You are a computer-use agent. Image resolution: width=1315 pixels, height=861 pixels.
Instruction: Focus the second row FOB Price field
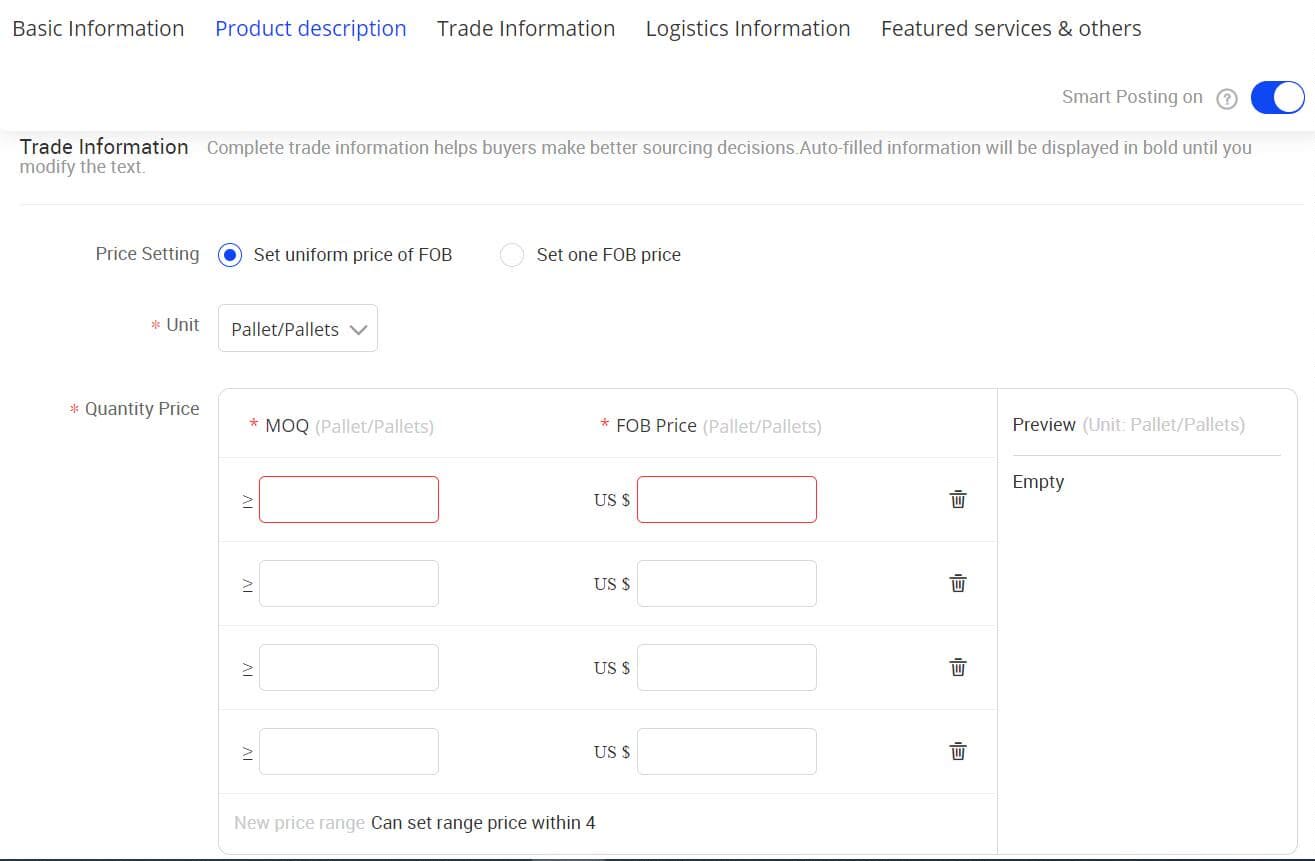pyautogui.click(x=727, y=583)
